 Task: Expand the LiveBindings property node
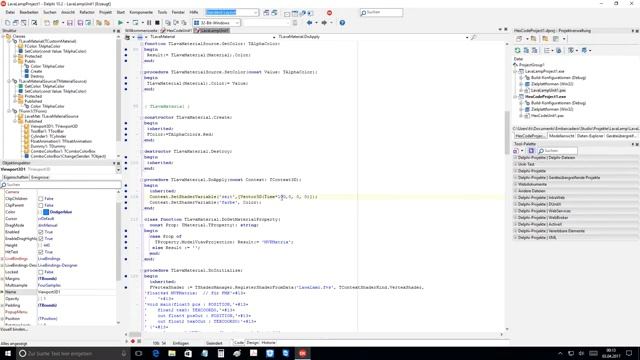(2, 259)
